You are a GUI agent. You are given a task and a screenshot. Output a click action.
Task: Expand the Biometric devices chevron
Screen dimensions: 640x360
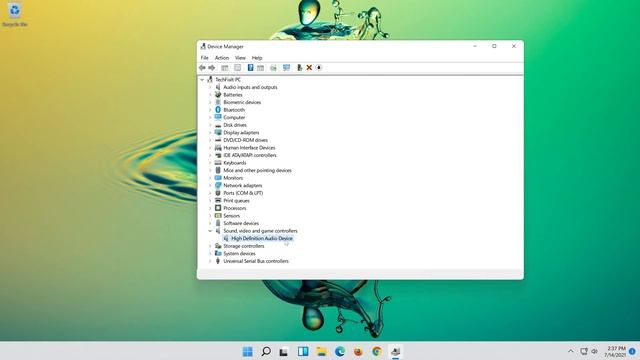[x=210, y=102]
